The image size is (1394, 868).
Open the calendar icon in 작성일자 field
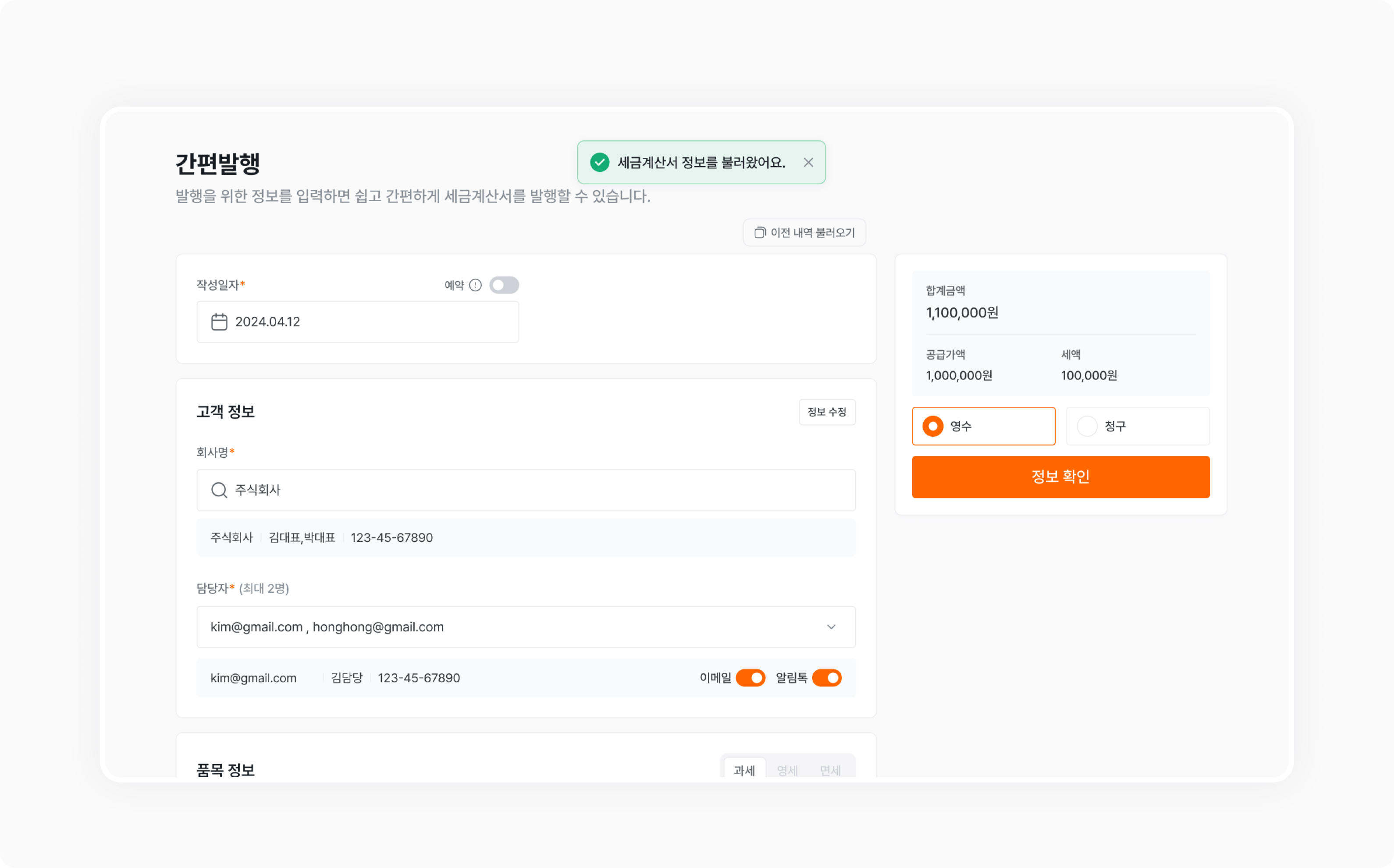click(219, 321)
